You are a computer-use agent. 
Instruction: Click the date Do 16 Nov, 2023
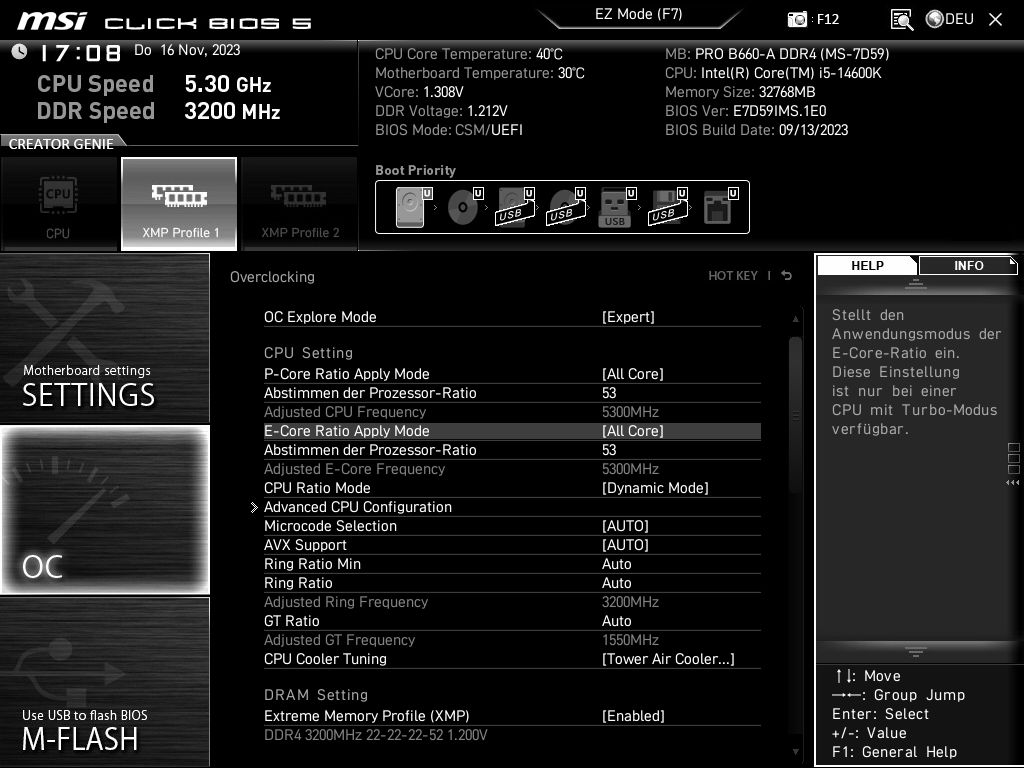coord(187,50)
